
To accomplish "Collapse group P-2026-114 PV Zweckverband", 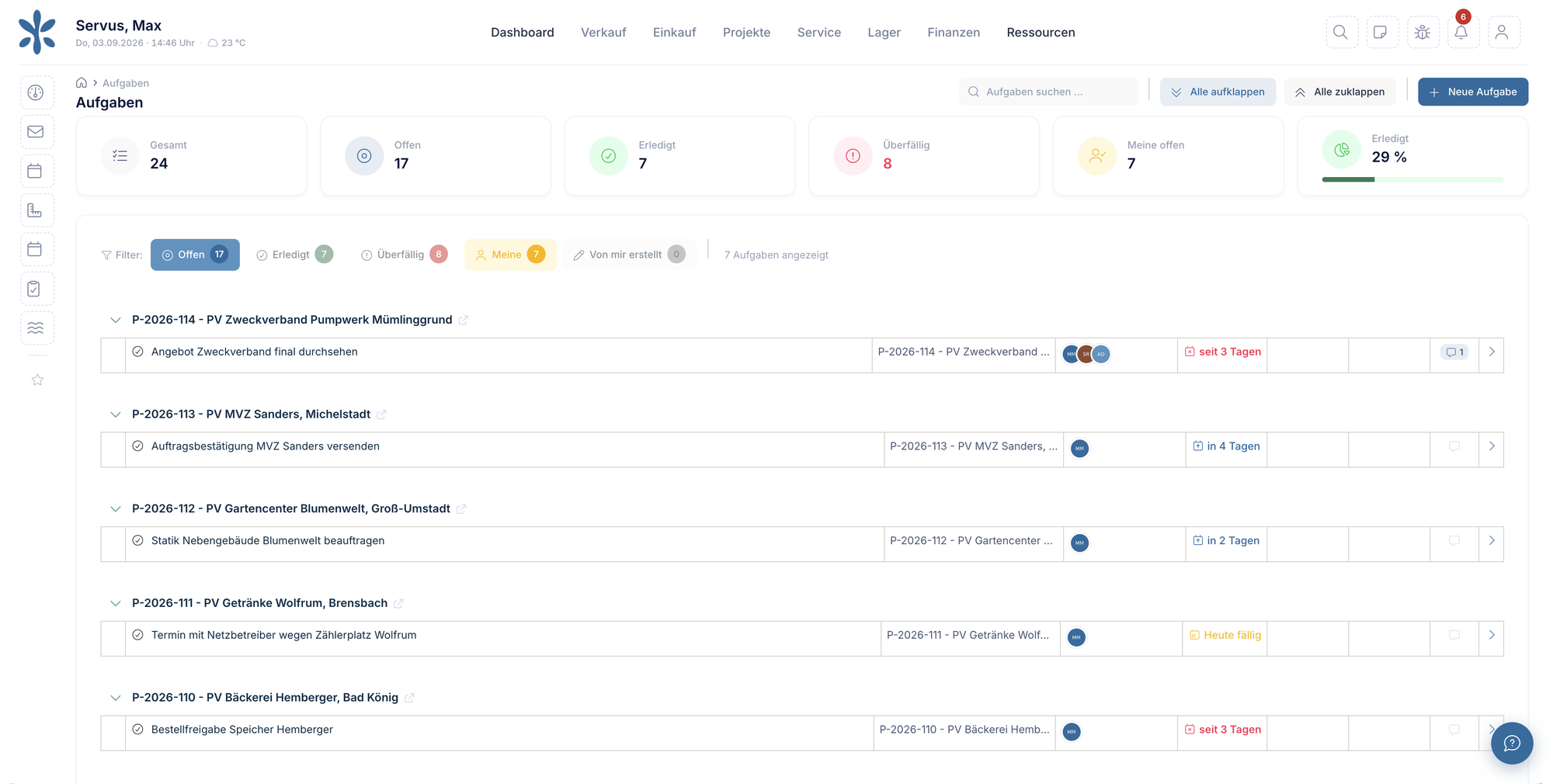I will [x=116, y=320].
